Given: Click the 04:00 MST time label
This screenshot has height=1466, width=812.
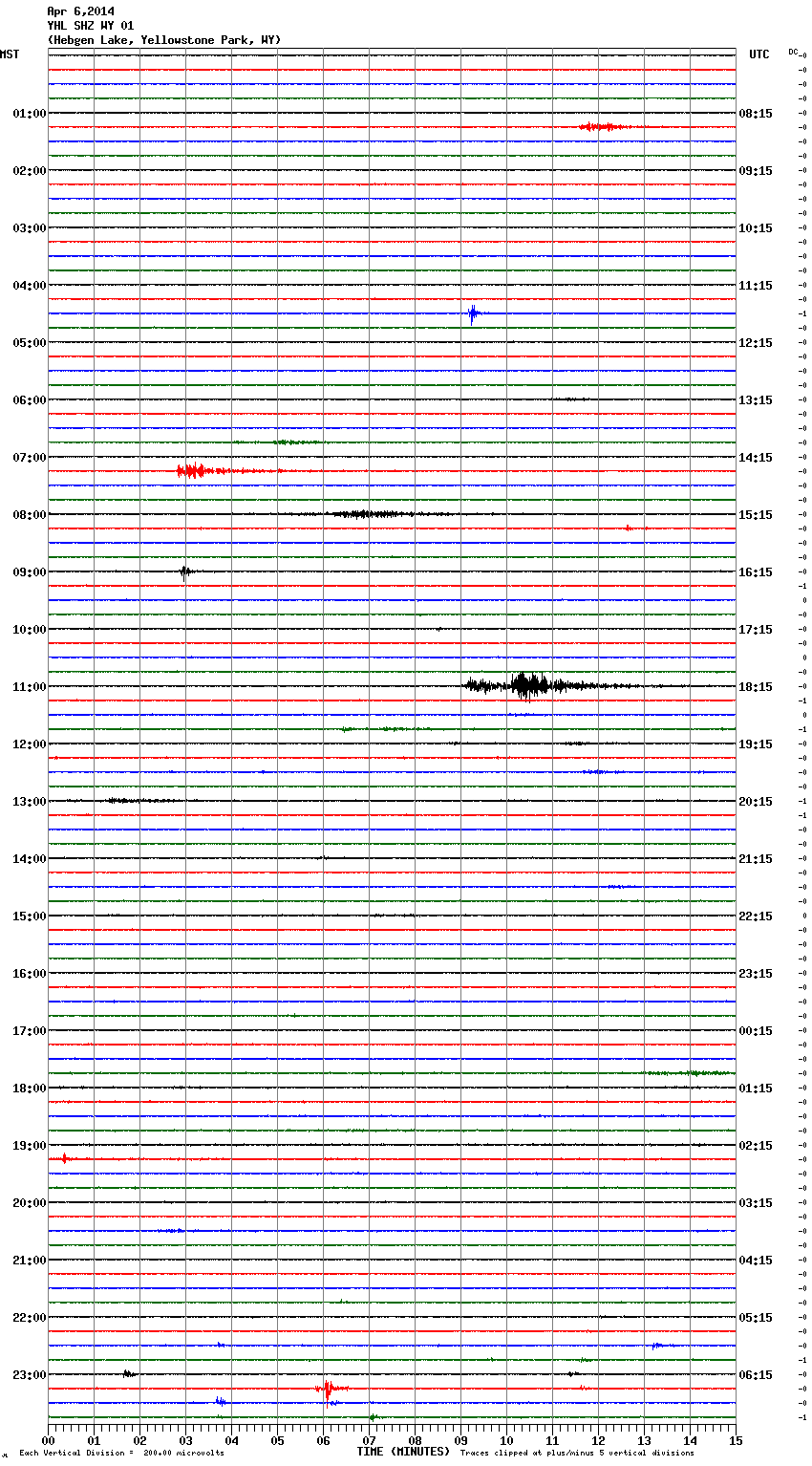Looking at the screenshot, I should (29, 286).
